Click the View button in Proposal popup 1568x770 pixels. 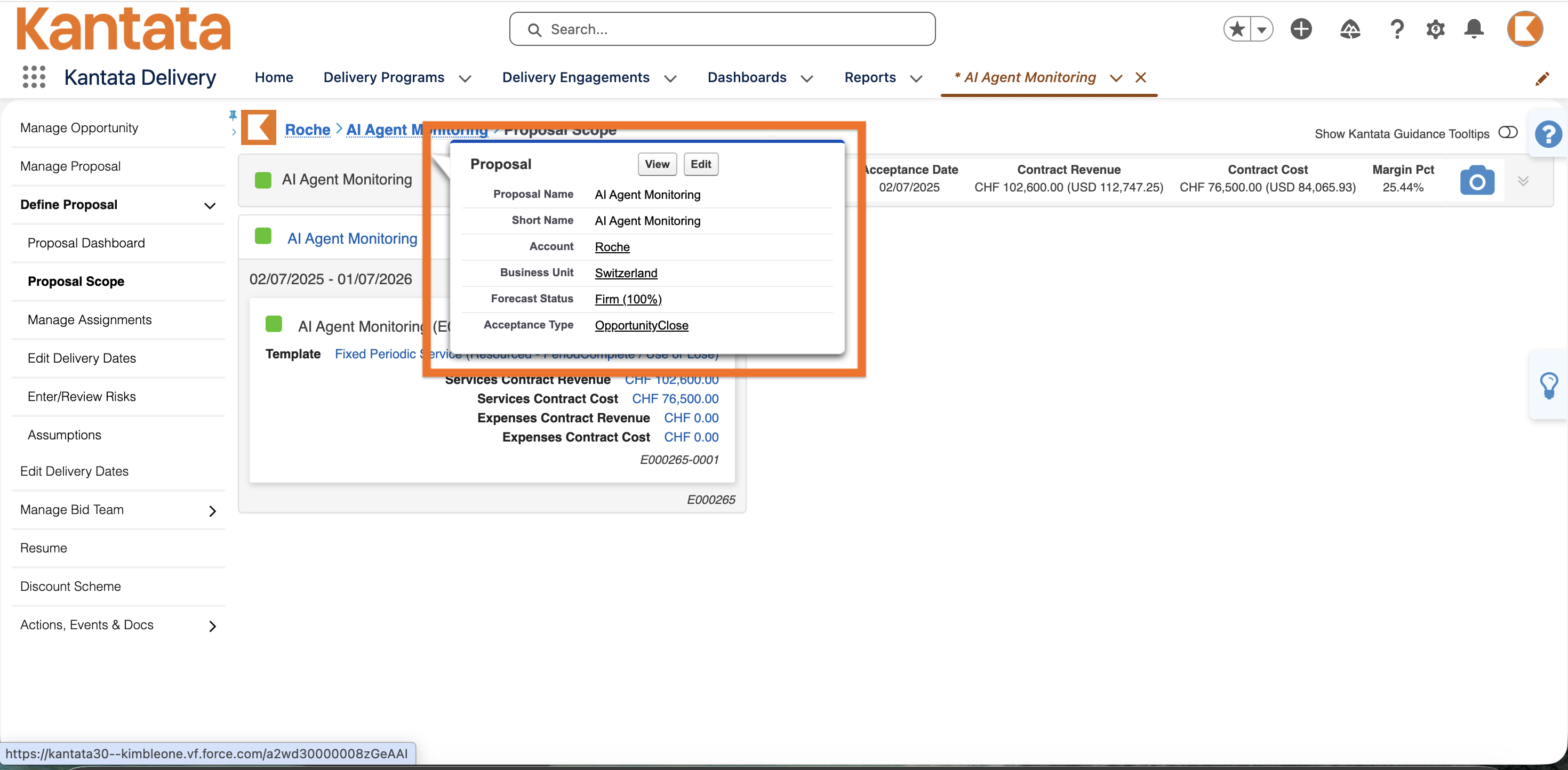[x=657, y=164]
